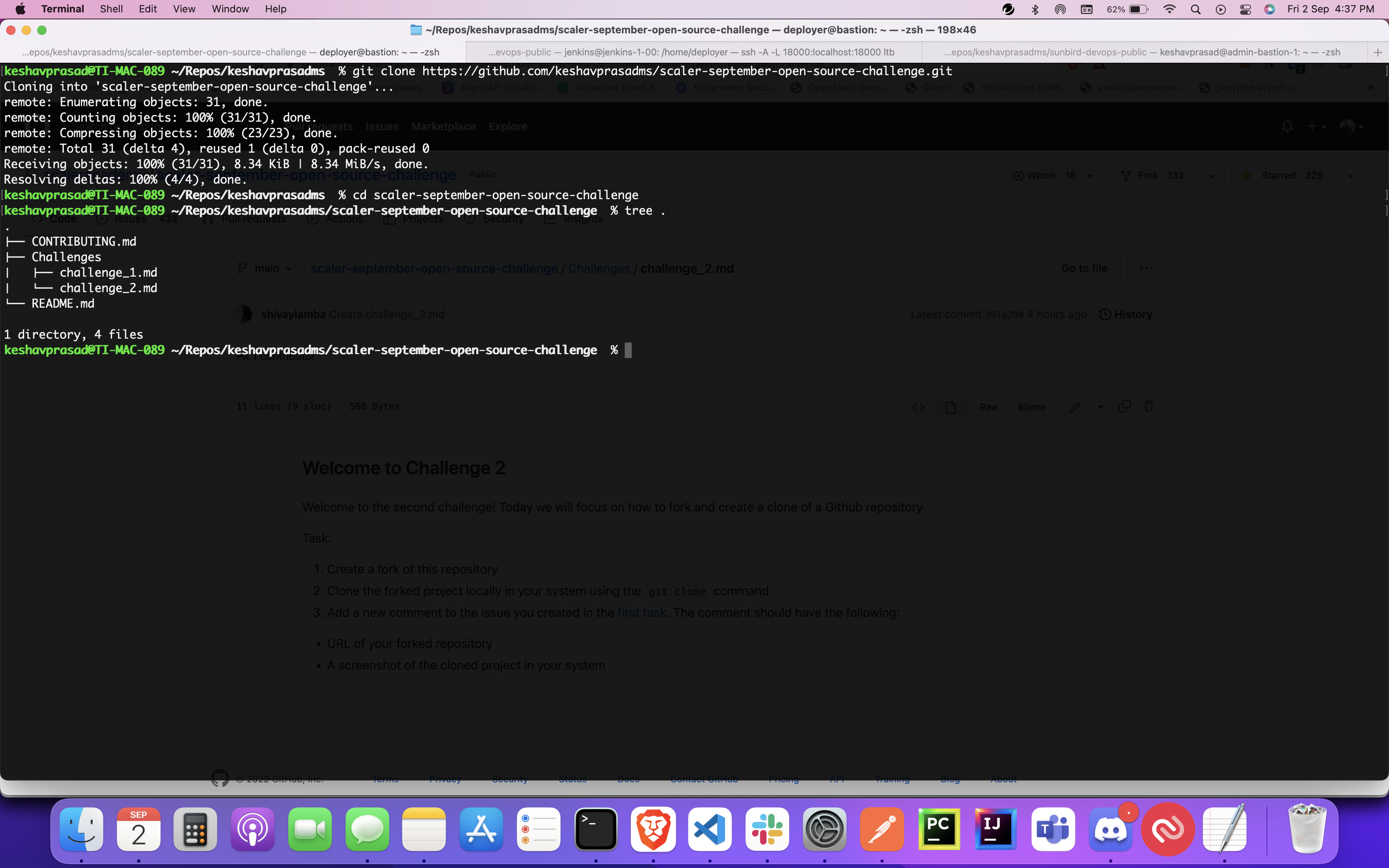1389x868 pixels.
Task: Open PyCharm from the dock
Action: tap(939, 830)
